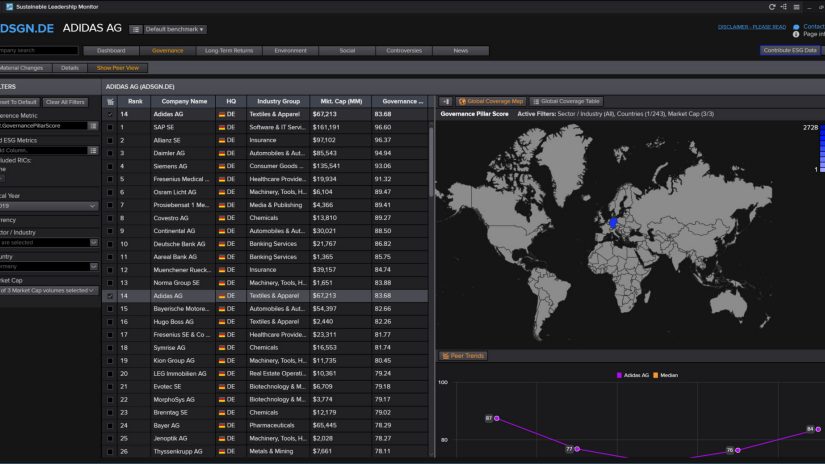Switch to the Social tab
The height and width of the screenshot is (464, 825).
pyautogui.click(x=347, y=51)
